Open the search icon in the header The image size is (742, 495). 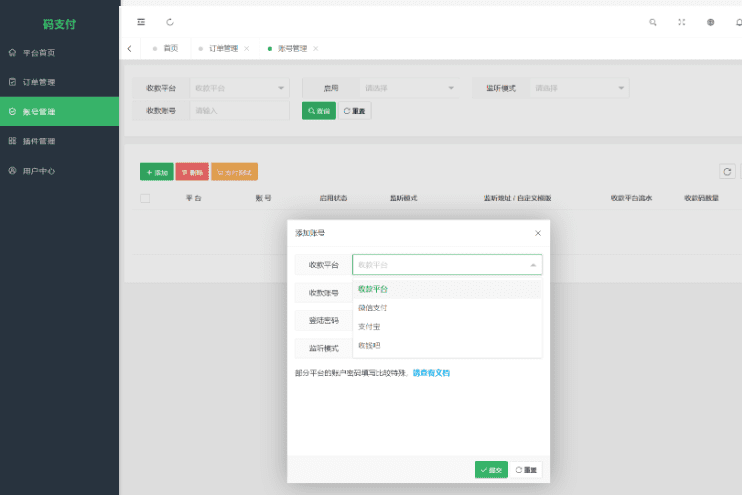[653, 22]
